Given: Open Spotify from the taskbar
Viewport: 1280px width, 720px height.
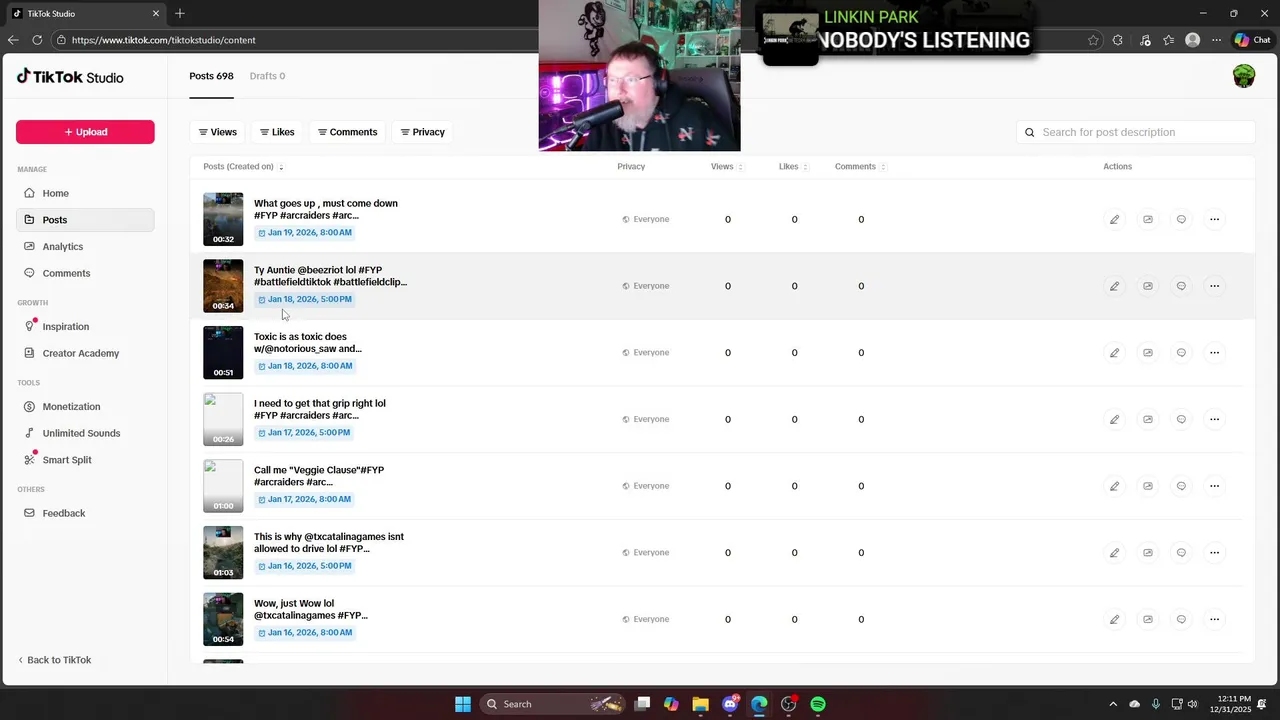Looking at the screenshot, I should pyautogui.click(x=818, y=704).
